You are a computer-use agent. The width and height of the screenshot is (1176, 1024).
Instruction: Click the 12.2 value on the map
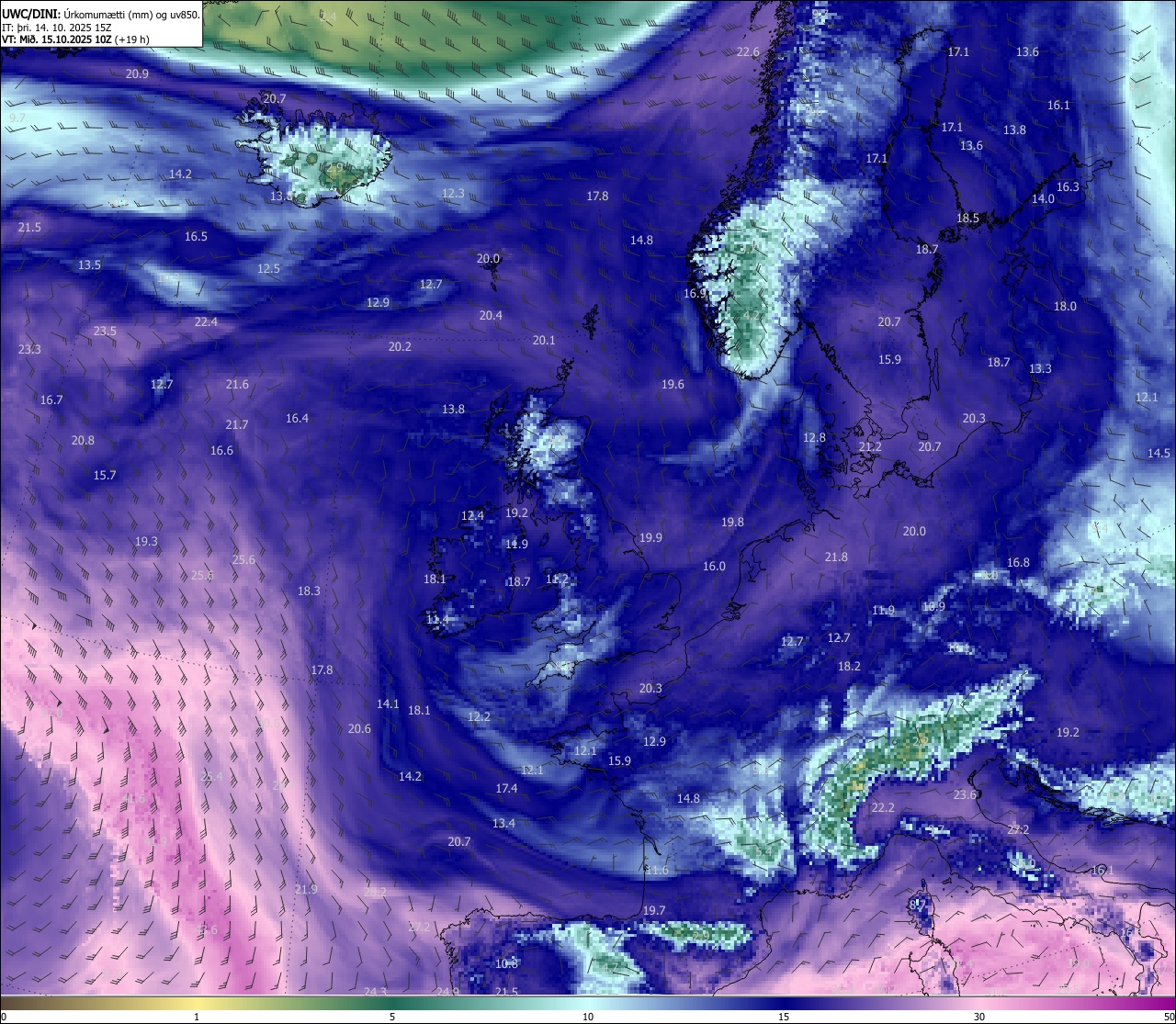pos(480,717)
